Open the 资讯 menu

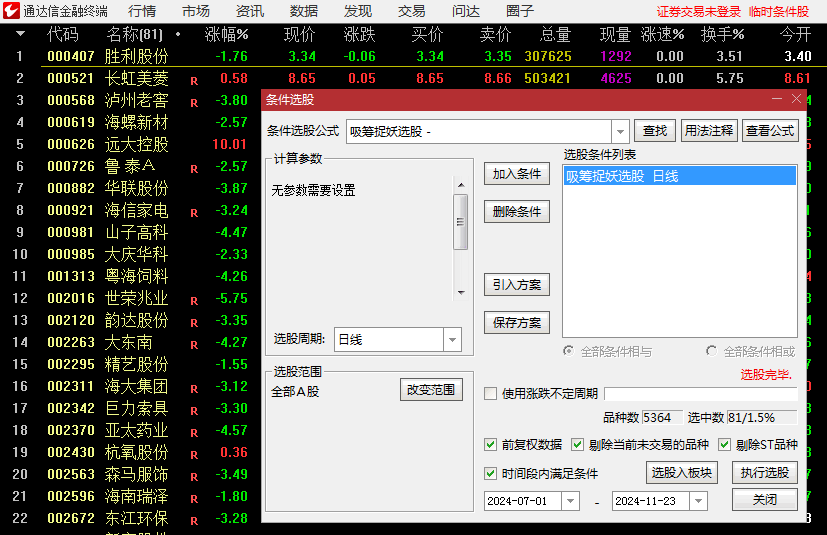(x=250, y=11)
